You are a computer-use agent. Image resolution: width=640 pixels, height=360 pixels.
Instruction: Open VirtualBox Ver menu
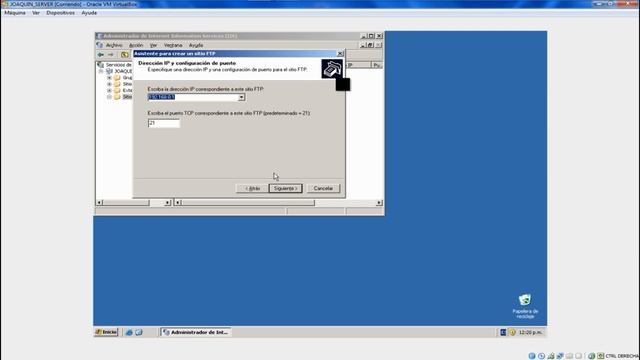coord(36,13)
